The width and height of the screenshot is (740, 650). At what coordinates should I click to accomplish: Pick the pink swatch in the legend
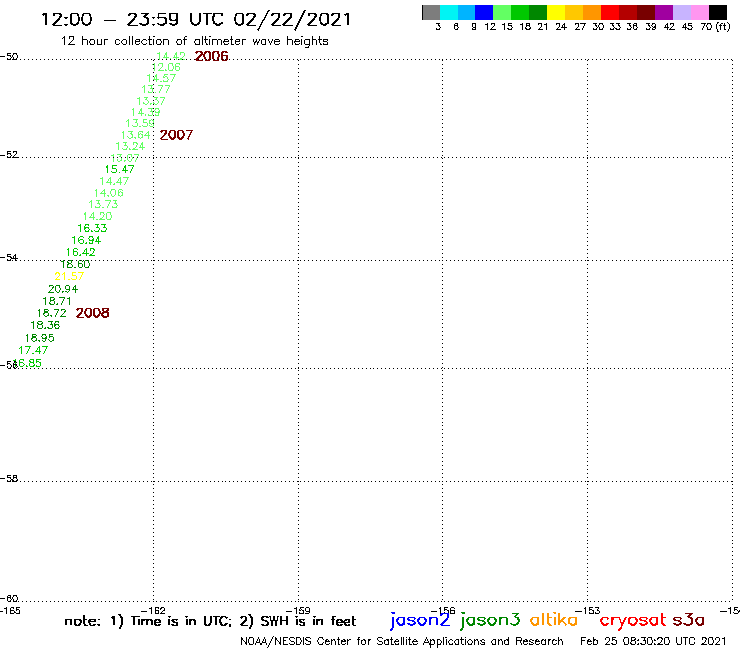click(x=700, y=12)
